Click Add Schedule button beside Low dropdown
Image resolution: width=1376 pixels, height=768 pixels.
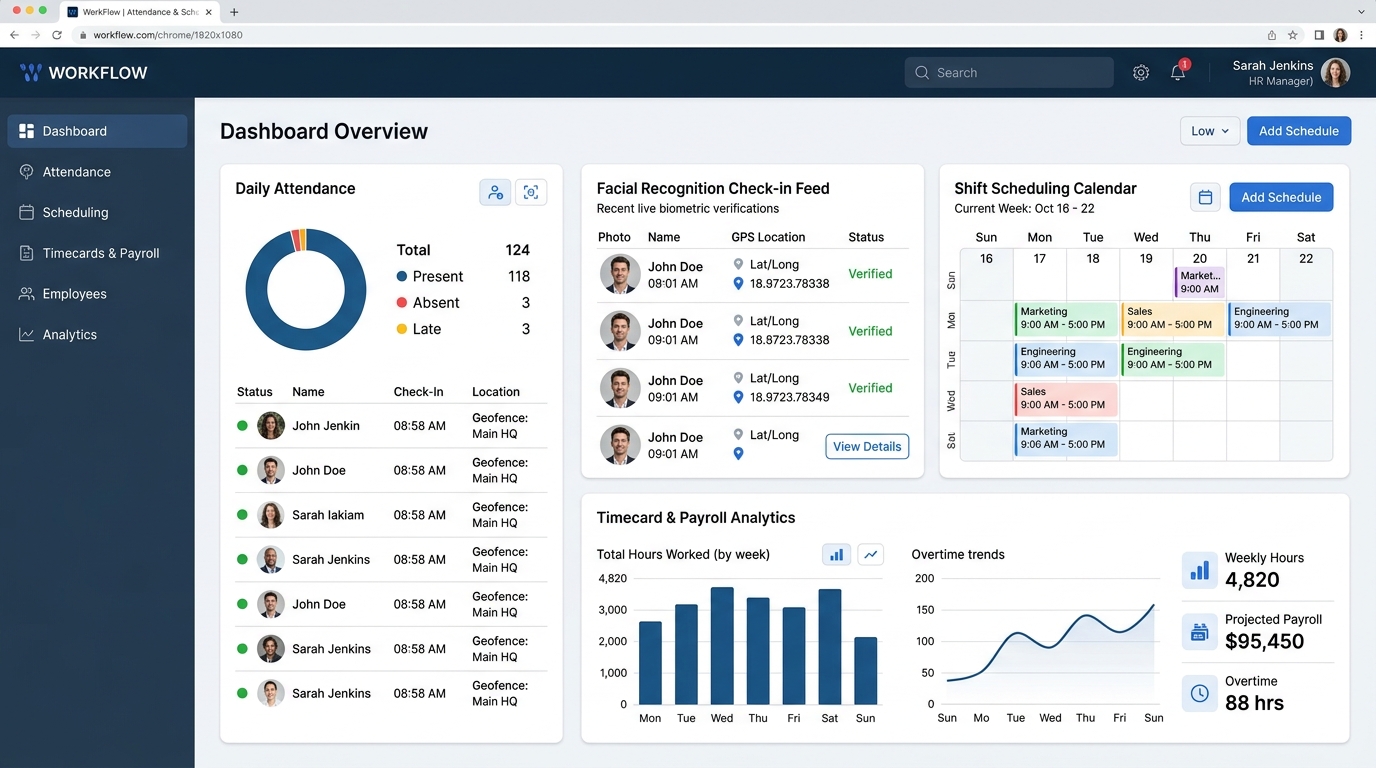click(x=1299, y=131)
